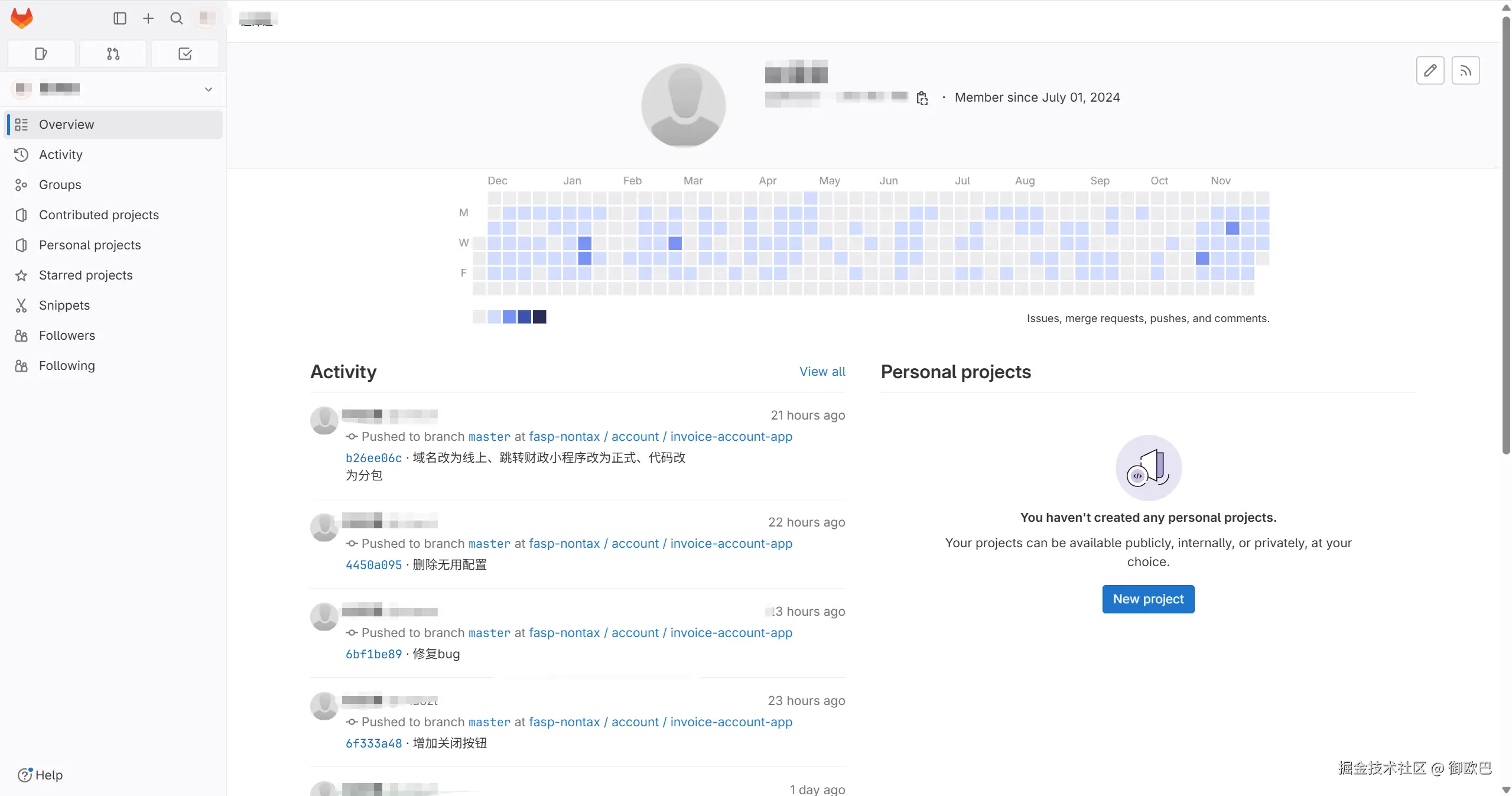Expand the user context dropdown chevron
Viewport: 1512px width, 796px height.
pos(209,89)
